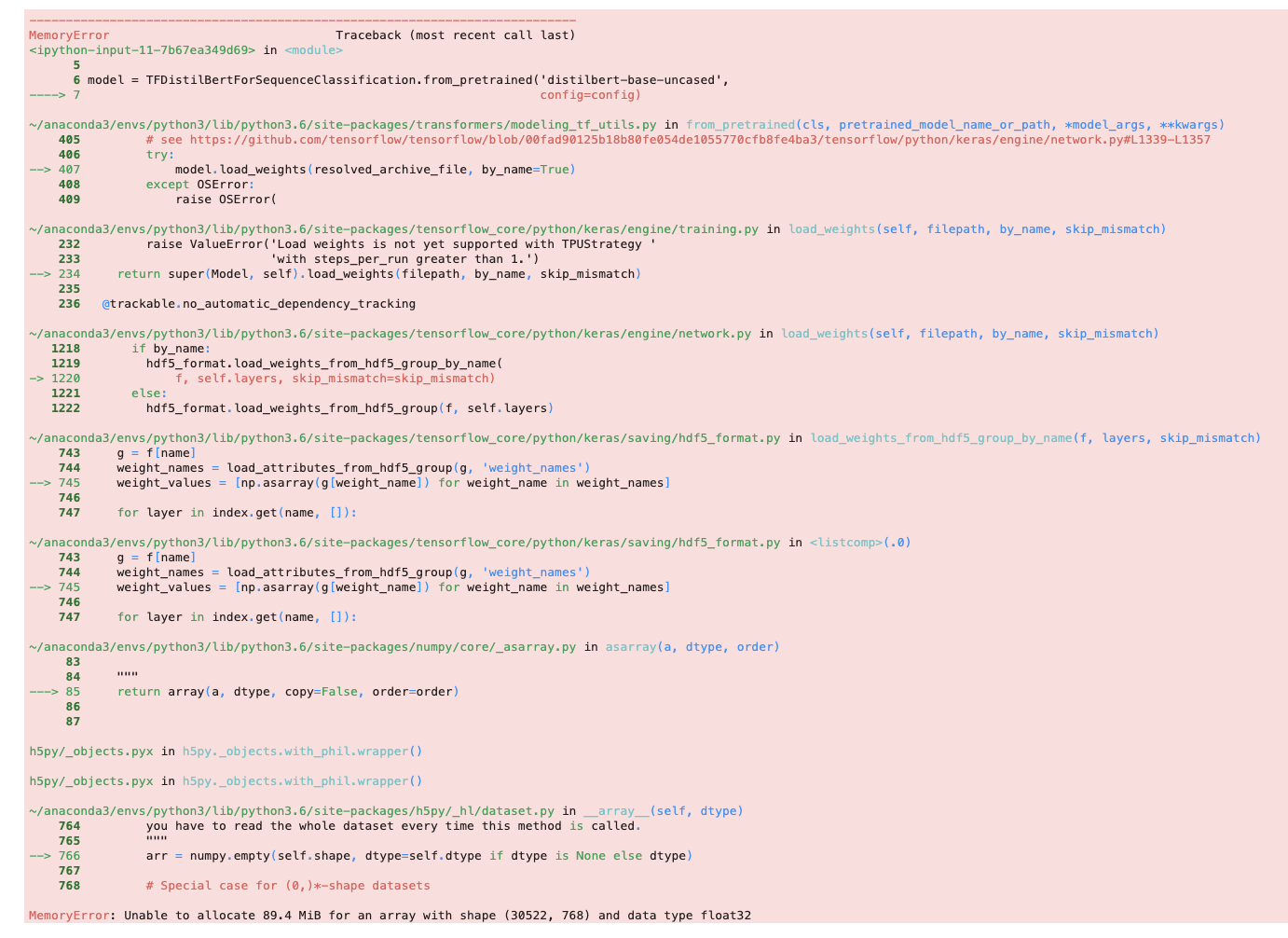This screenshot has height=938, width=1288.
Task: Click the second h5py wrapper traceback entry
Action: coord(224,780)
